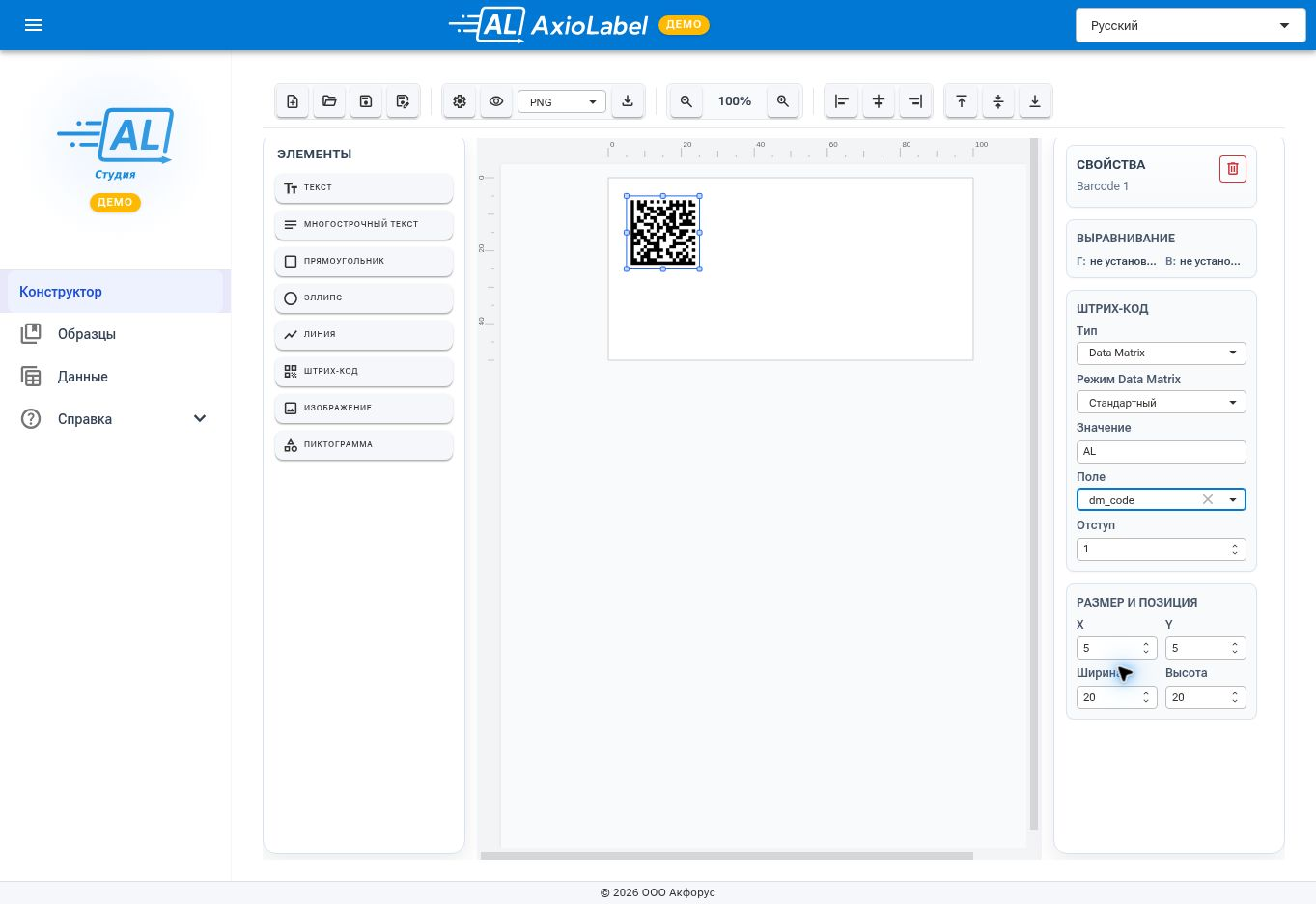Viewport: 1316px width, 904px height.
Task: Zoom out the canvas
Action: click(x=686, y=101)
